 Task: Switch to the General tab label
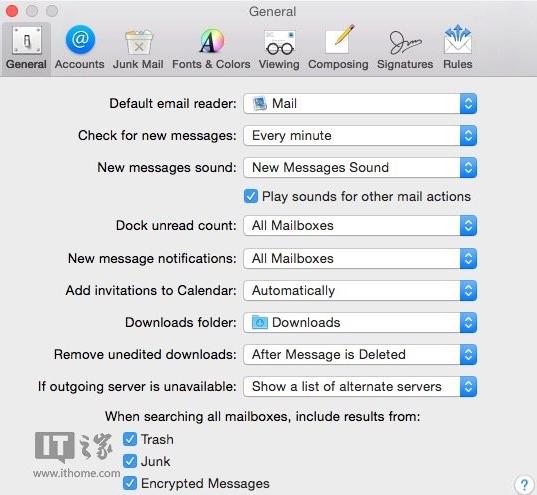point(26,64)
